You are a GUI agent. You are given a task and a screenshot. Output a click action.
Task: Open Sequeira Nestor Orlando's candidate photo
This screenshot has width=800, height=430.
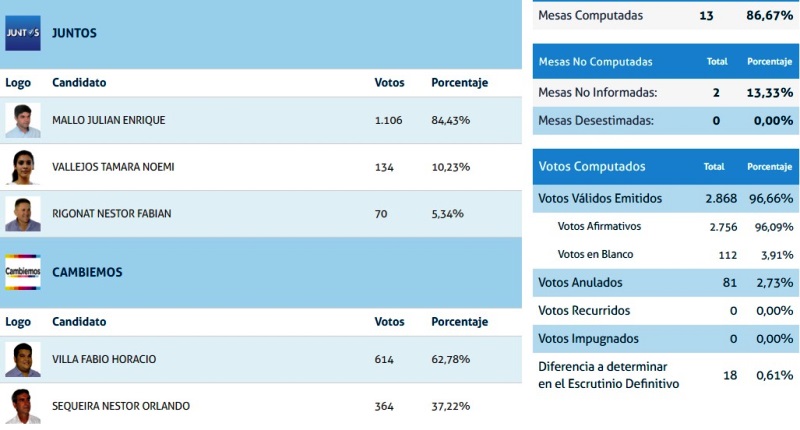(x=22, y=405)
